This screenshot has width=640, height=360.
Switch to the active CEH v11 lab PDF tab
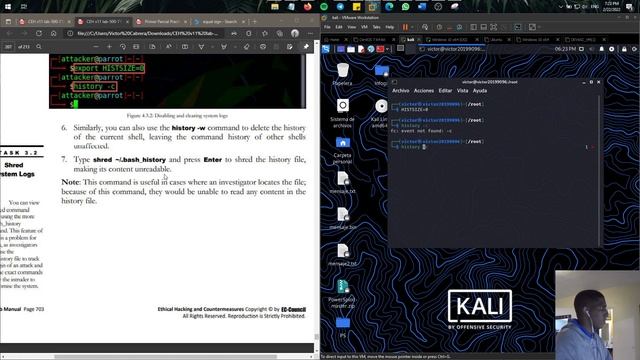[104, 21]
